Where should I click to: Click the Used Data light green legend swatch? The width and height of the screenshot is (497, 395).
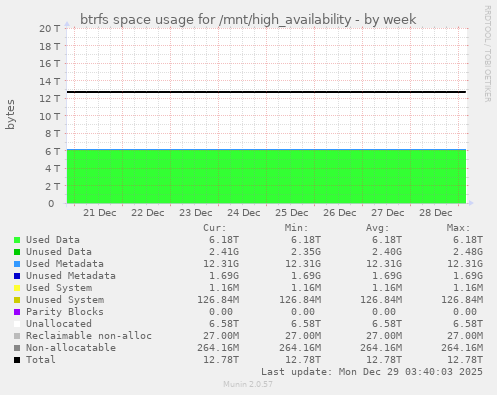click(x=17, y=240)
